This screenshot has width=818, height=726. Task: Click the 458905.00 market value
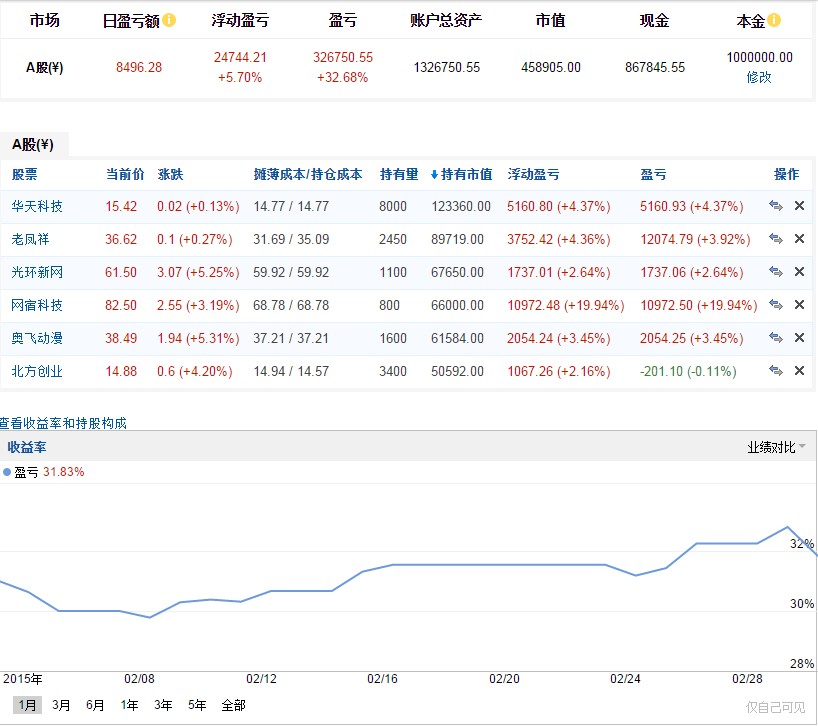551,67
